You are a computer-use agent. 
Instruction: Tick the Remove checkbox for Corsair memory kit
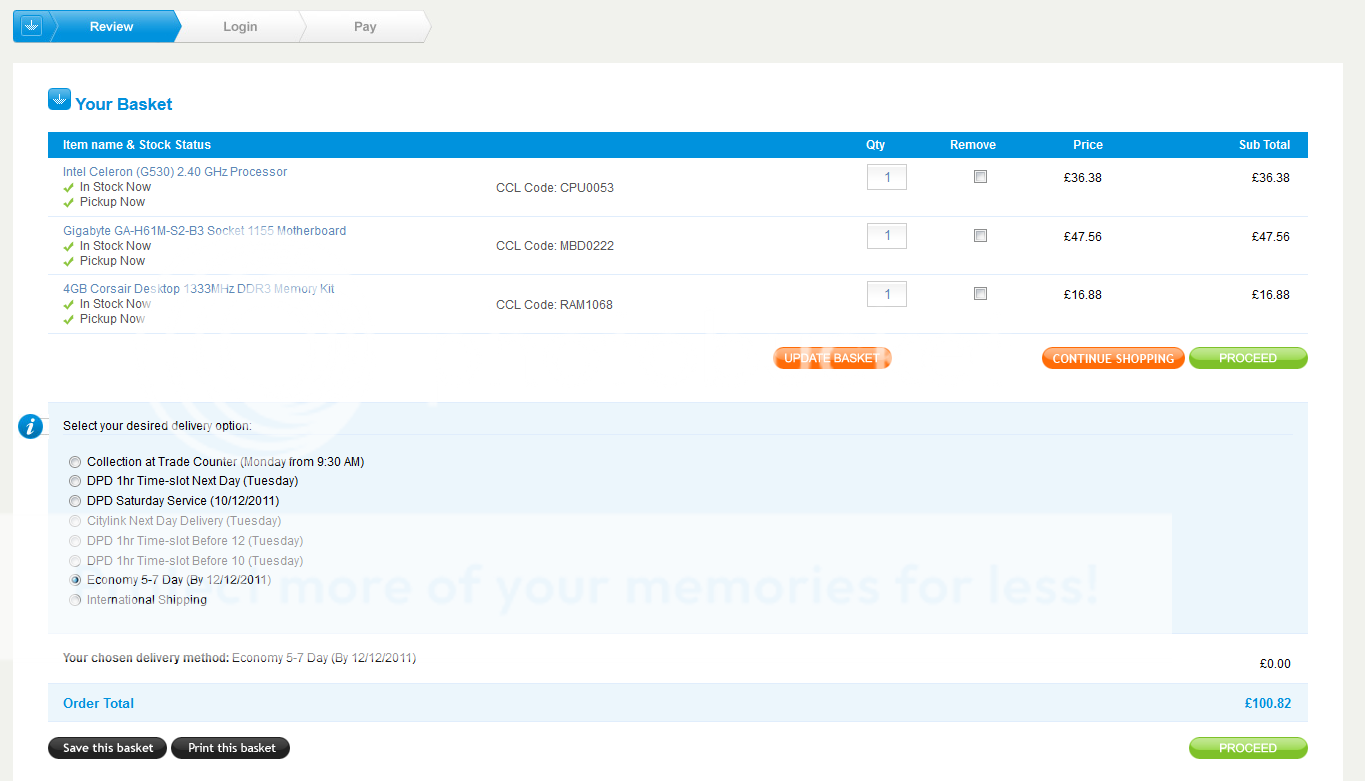tap(980, 294)
